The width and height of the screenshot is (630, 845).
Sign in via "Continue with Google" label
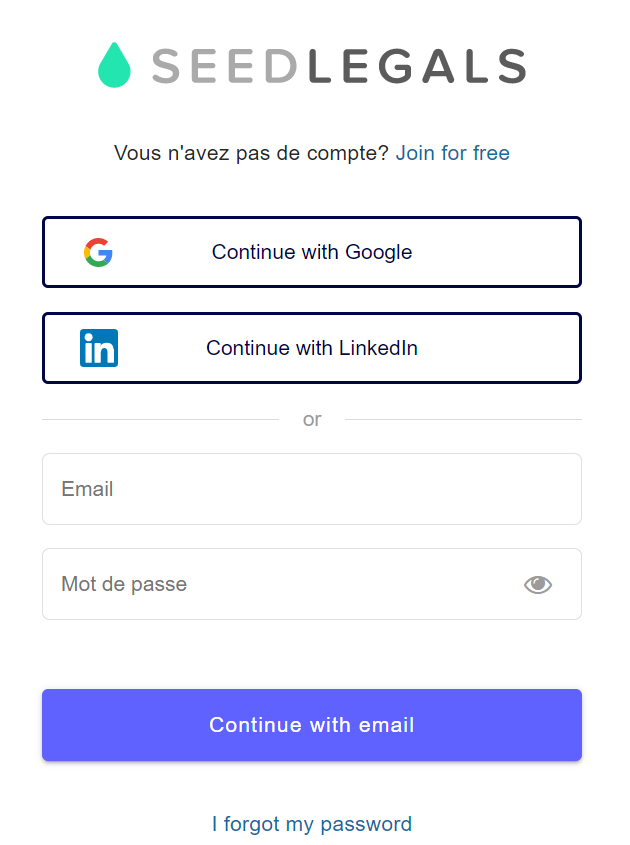[x=312, y=252]
